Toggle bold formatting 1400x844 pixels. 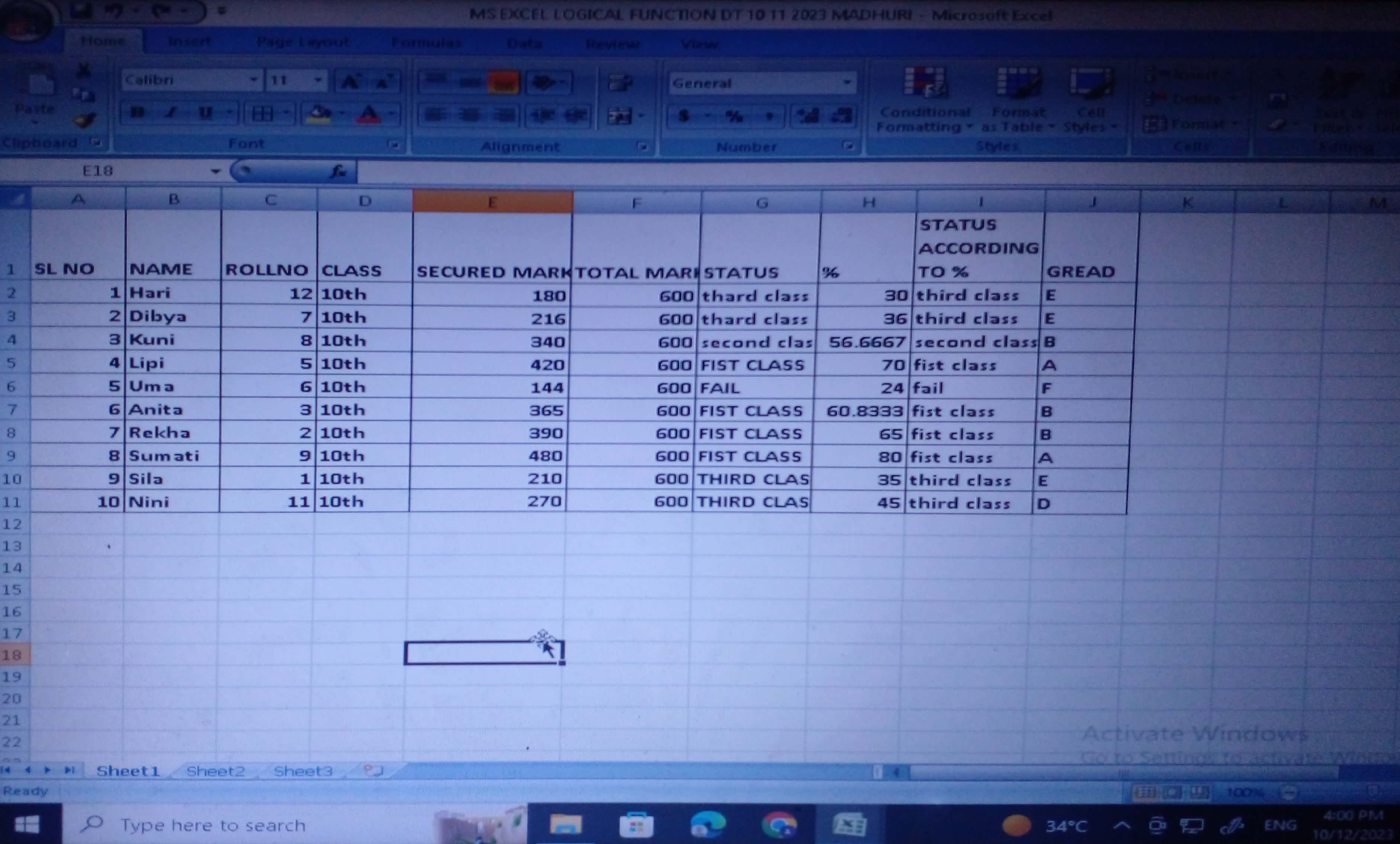pyautogui.click(x=137, y=113)
